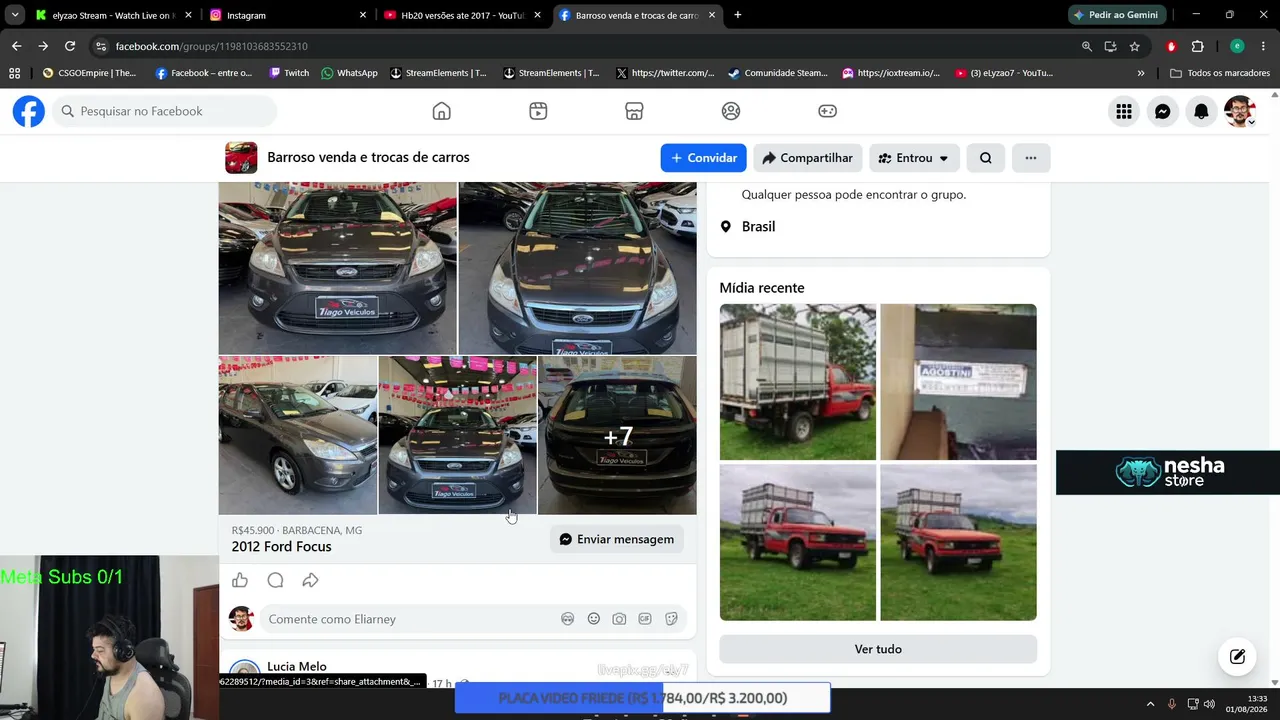
Task: Open the Facebook account profile menu
Action: click(x=1240, y=112)
